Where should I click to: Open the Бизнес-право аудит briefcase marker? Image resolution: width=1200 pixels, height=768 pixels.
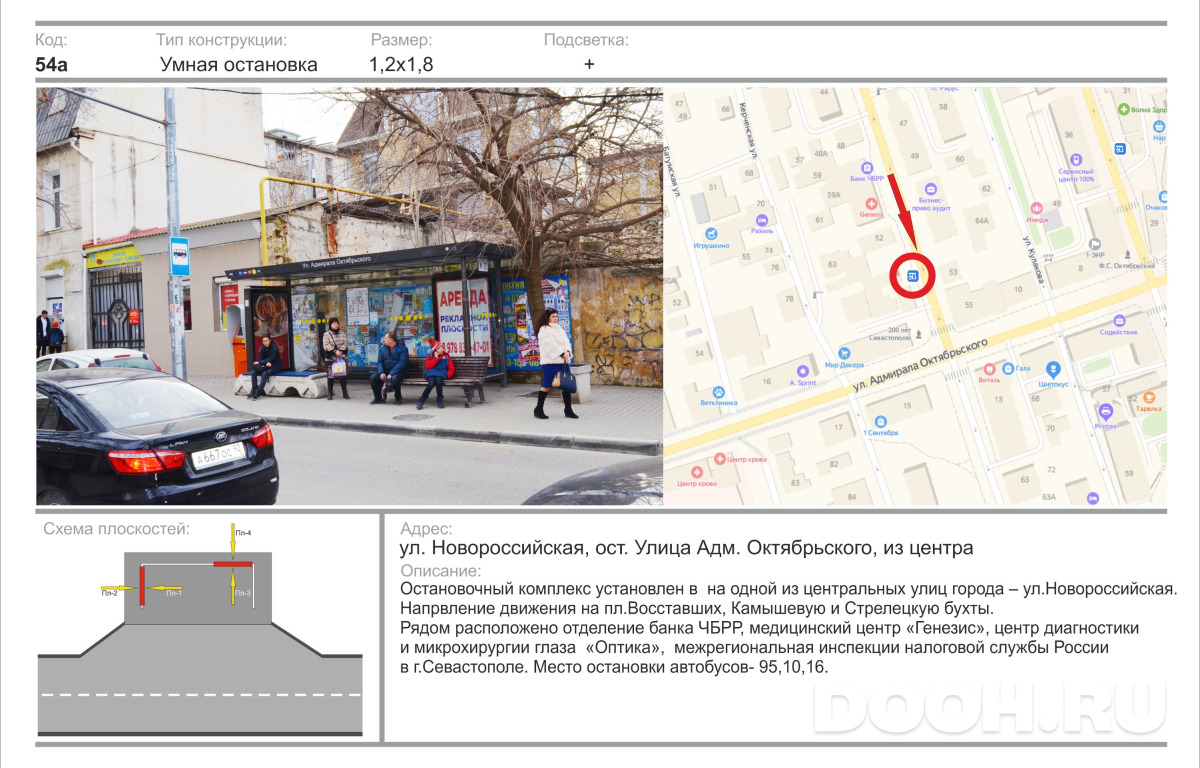point(931,188)
